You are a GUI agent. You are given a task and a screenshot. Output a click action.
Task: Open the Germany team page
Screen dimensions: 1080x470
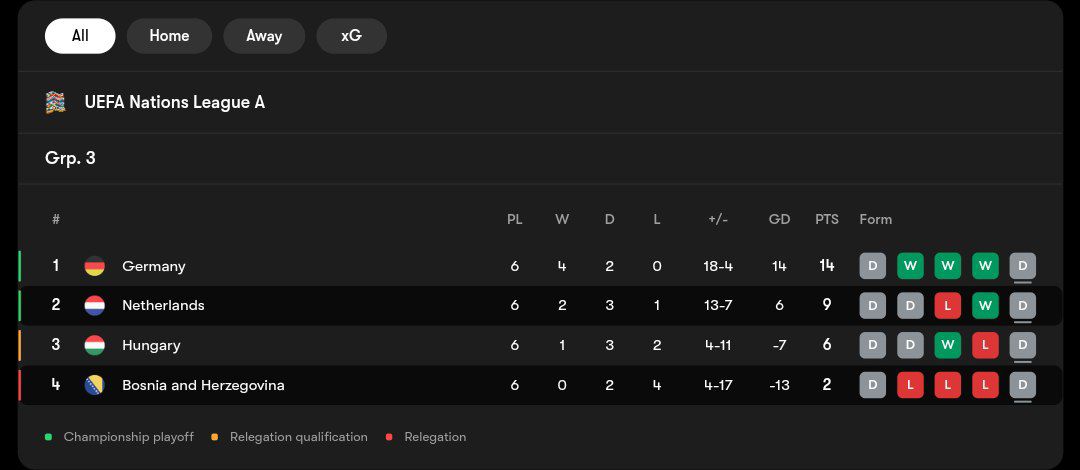pyautogui.click(x=154, y=266)
